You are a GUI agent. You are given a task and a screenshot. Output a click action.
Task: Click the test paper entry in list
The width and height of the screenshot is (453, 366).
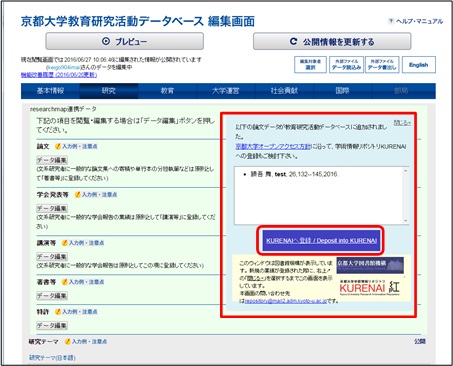tap(294, 174)
